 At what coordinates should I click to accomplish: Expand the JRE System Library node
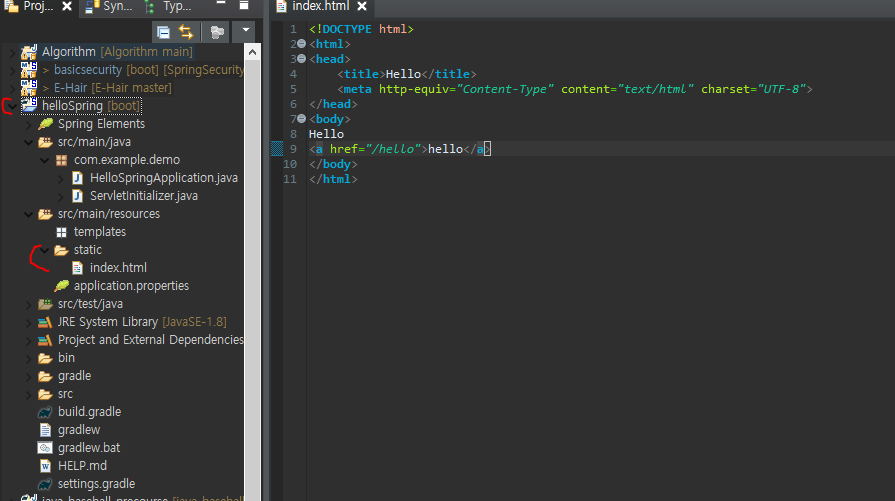pos(29,322)
